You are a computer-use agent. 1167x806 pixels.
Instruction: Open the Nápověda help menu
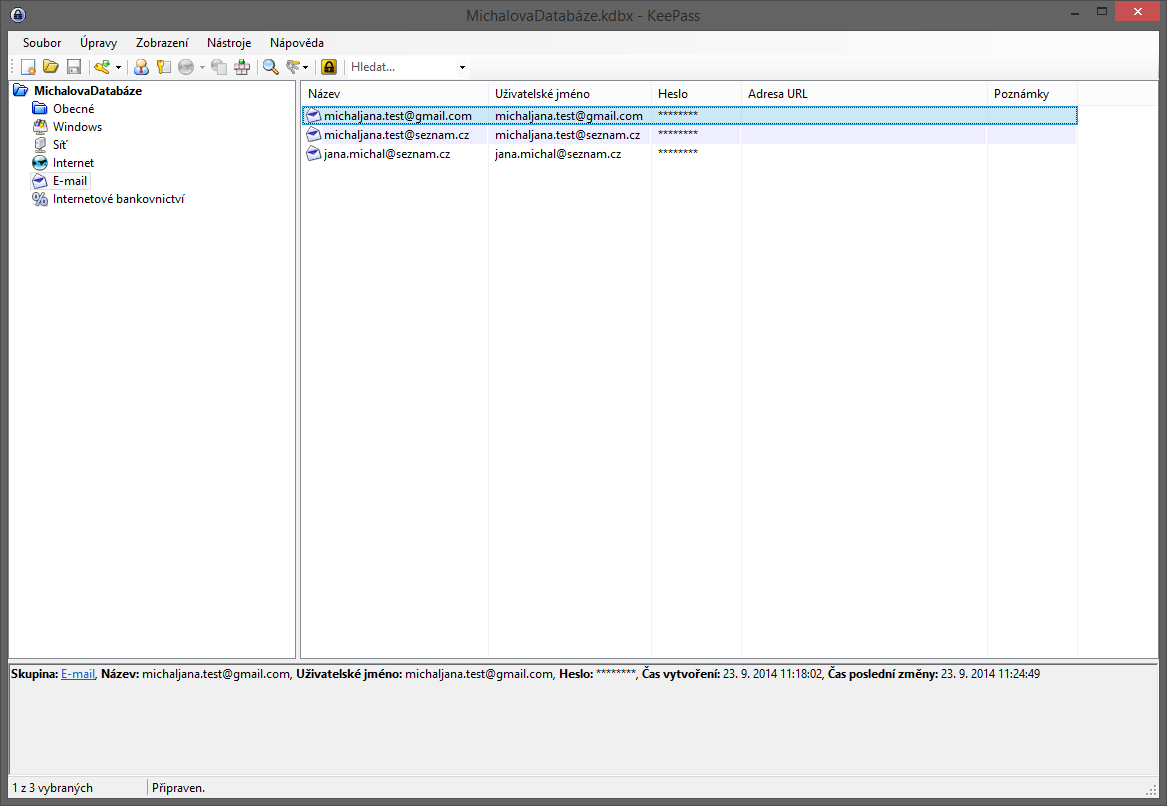click(x=296, y=42)
